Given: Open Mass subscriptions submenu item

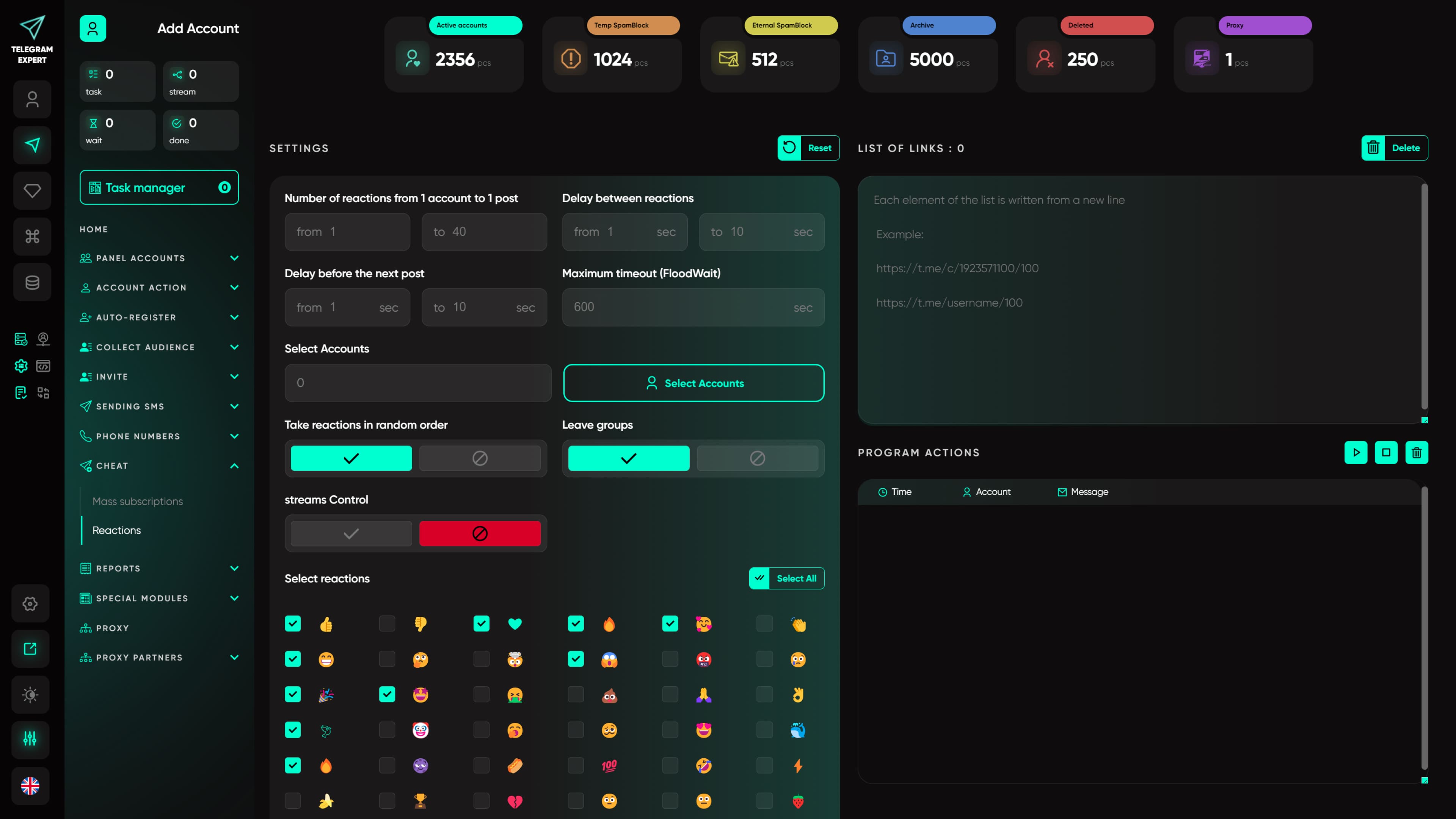Looking at the screenshot, I should (x=137, y=501).
